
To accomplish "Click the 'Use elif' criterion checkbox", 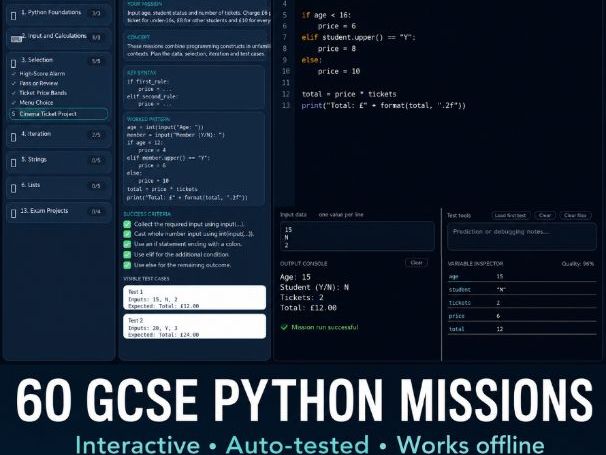I will pos(127,255).
